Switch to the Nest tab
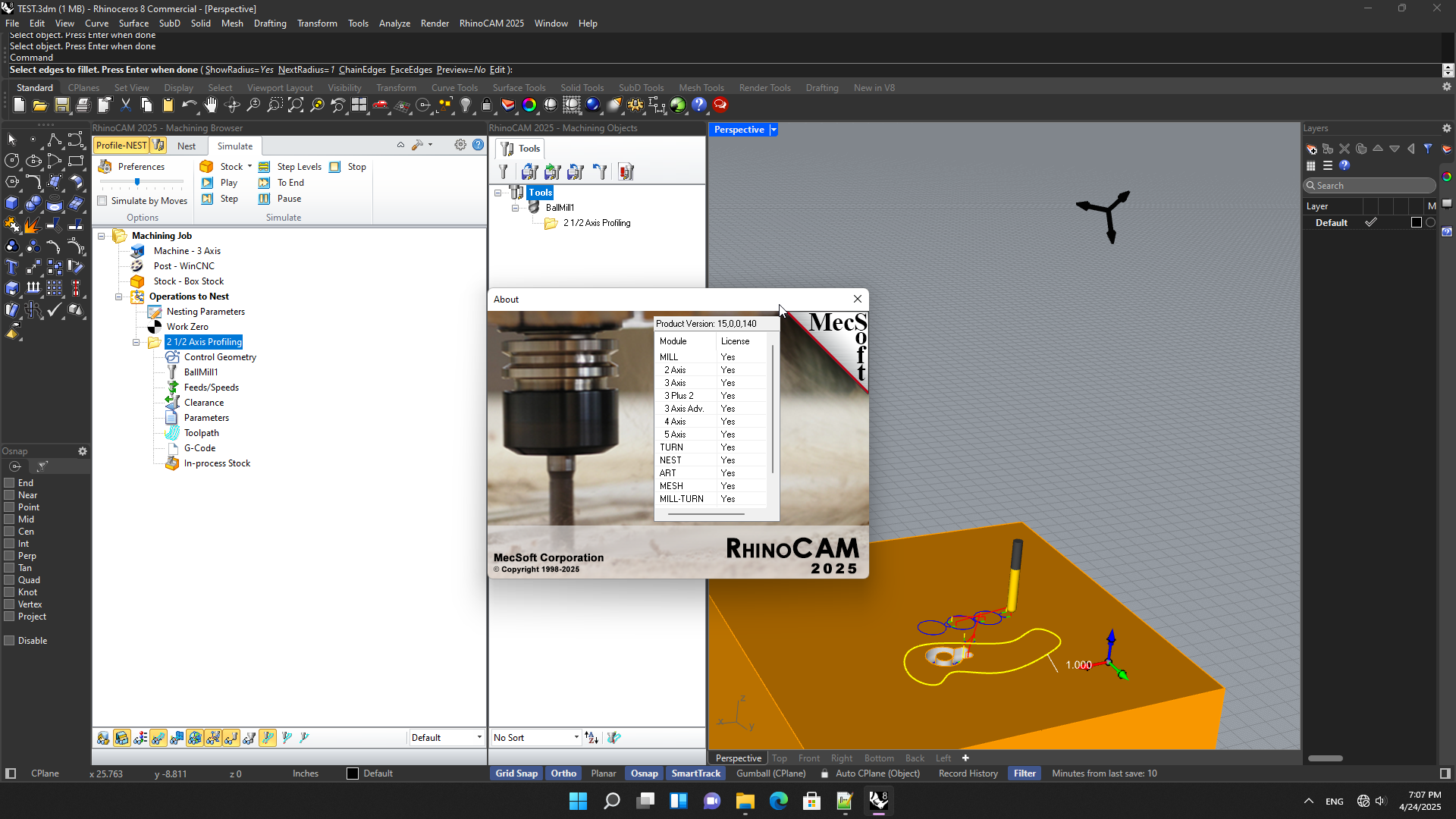 pos(187,146)
